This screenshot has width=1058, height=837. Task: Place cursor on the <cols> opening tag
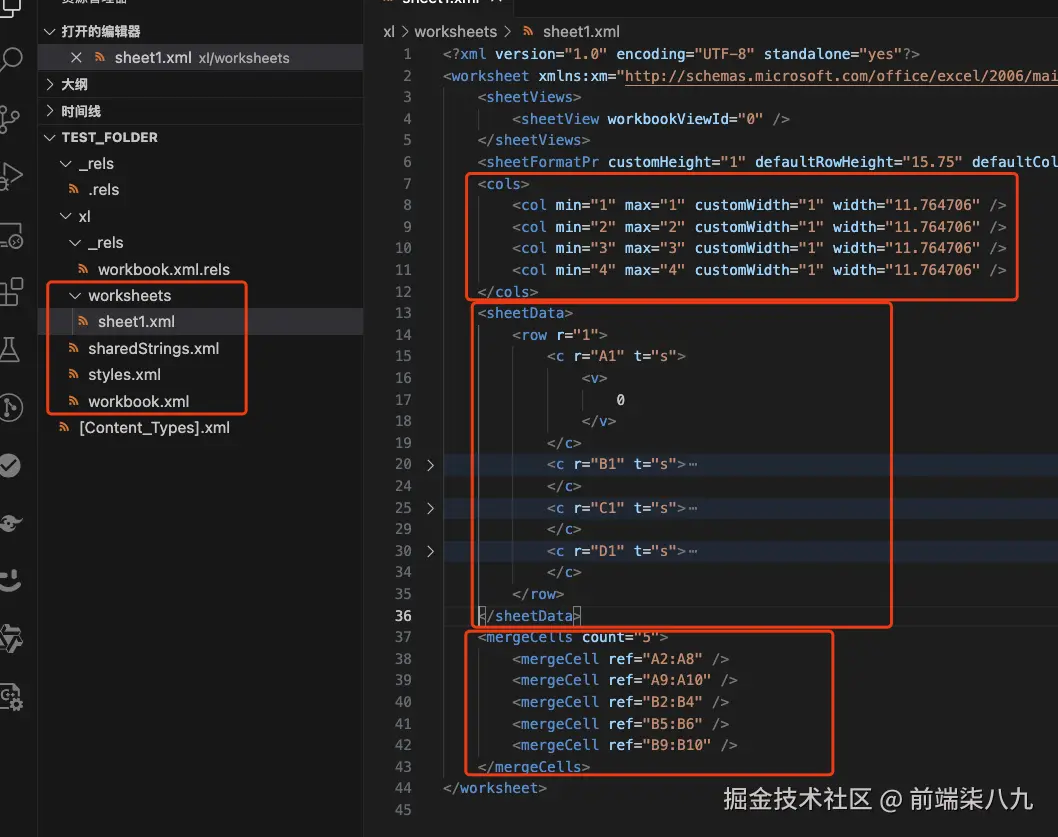tap(503, 184)
